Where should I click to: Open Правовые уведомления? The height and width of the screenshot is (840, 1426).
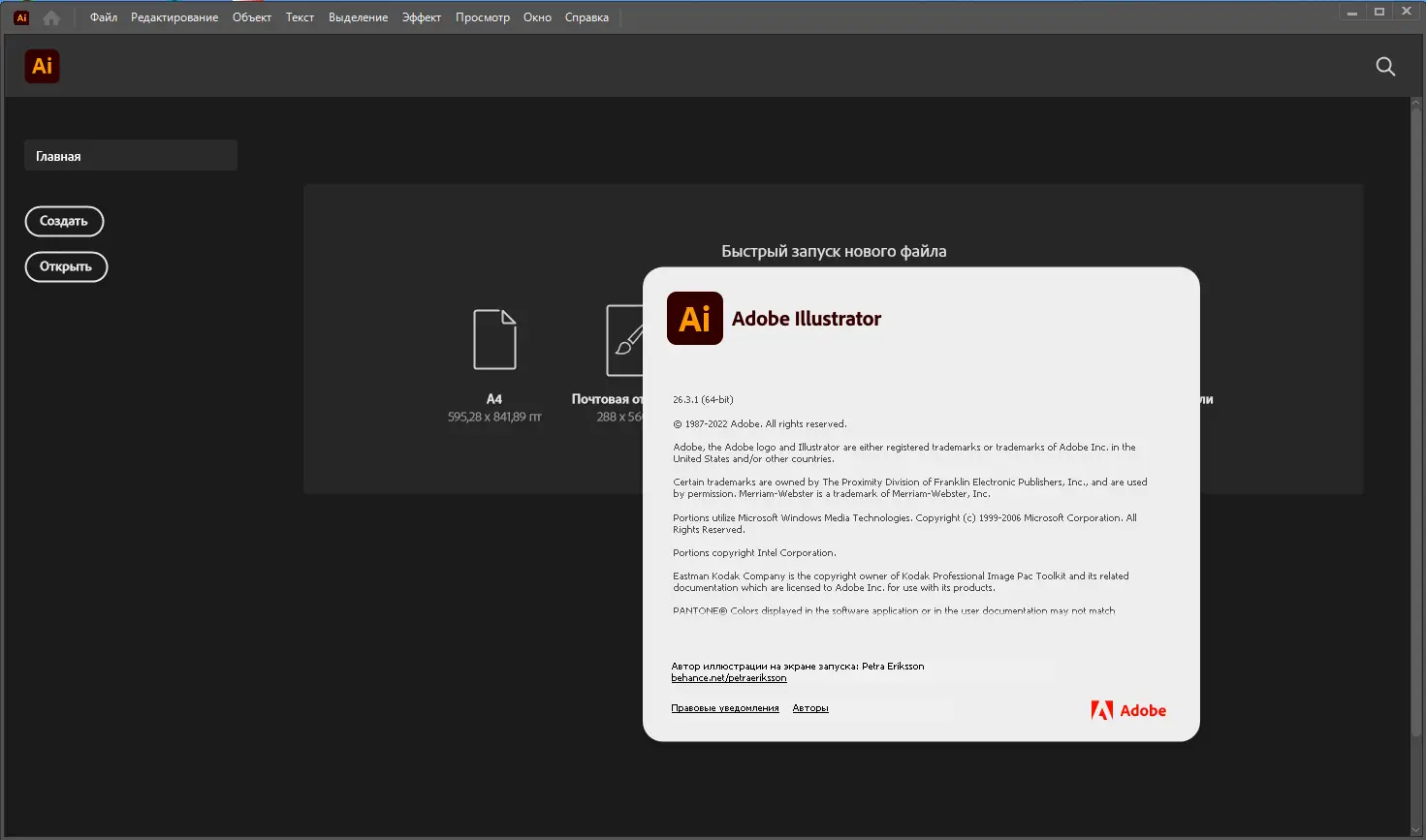click(x=724, y=707)
